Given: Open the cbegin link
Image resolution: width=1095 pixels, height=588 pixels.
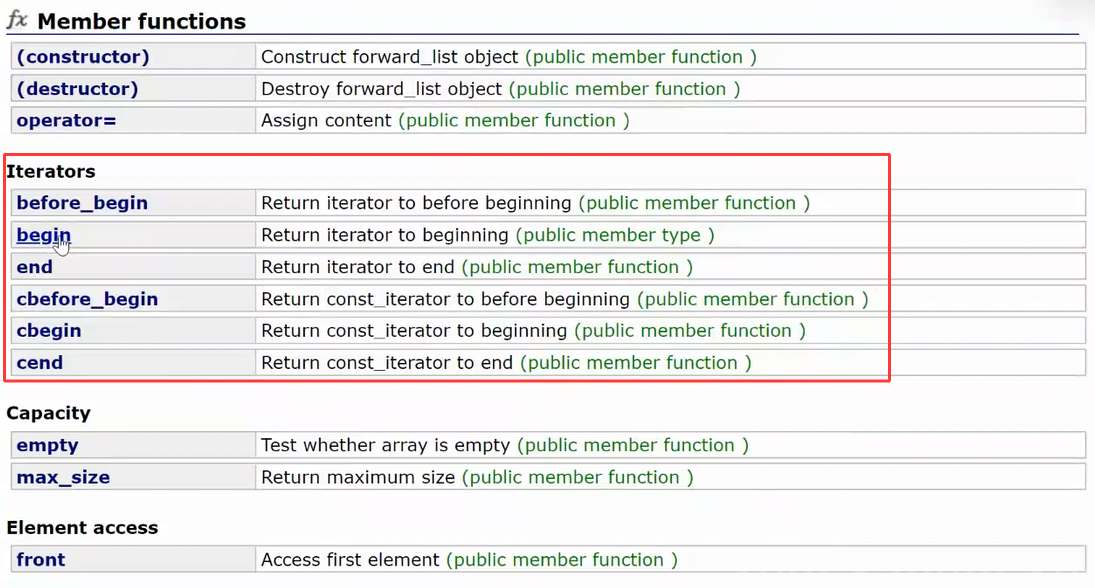Looking at the screenshot, I should [49, 331].
